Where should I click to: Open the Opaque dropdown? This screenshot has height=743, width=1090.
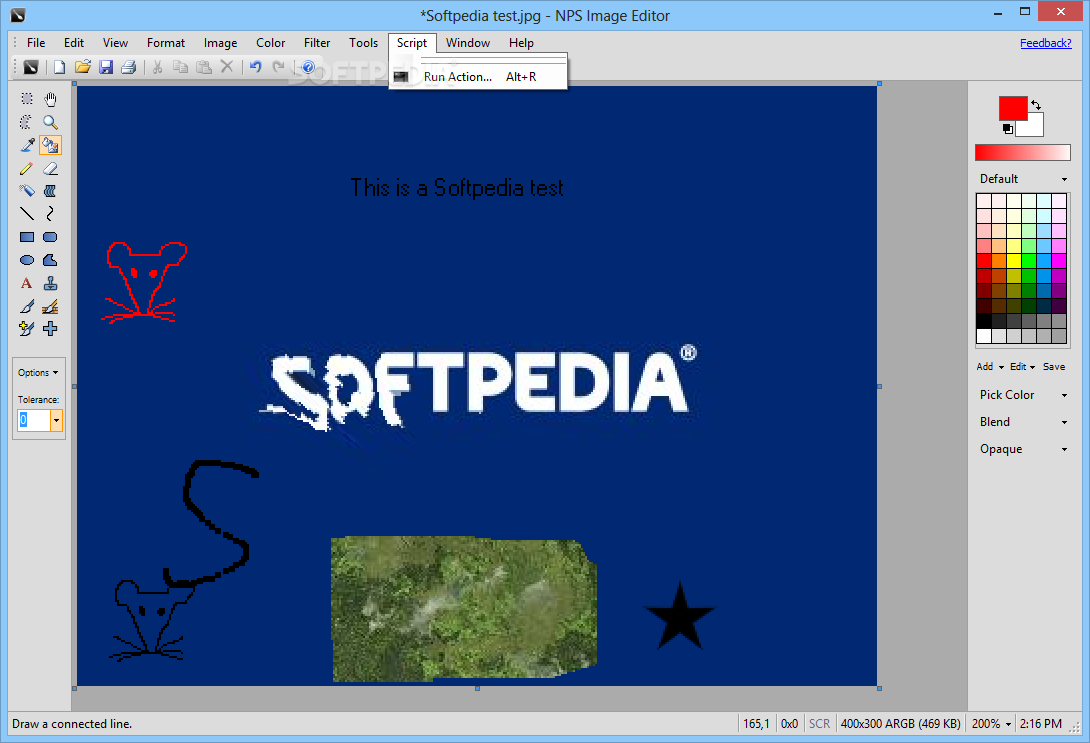(x=1023, y=449)
